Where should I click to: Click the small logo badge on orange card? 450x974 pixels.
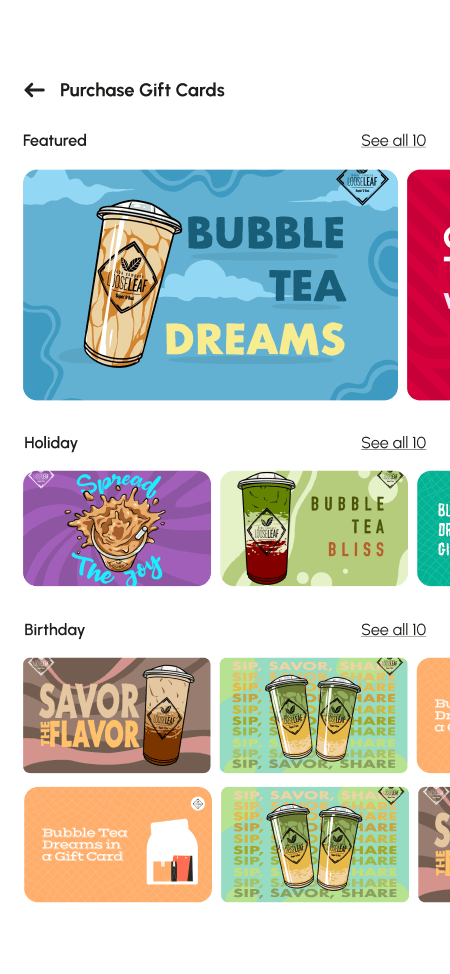198,804
